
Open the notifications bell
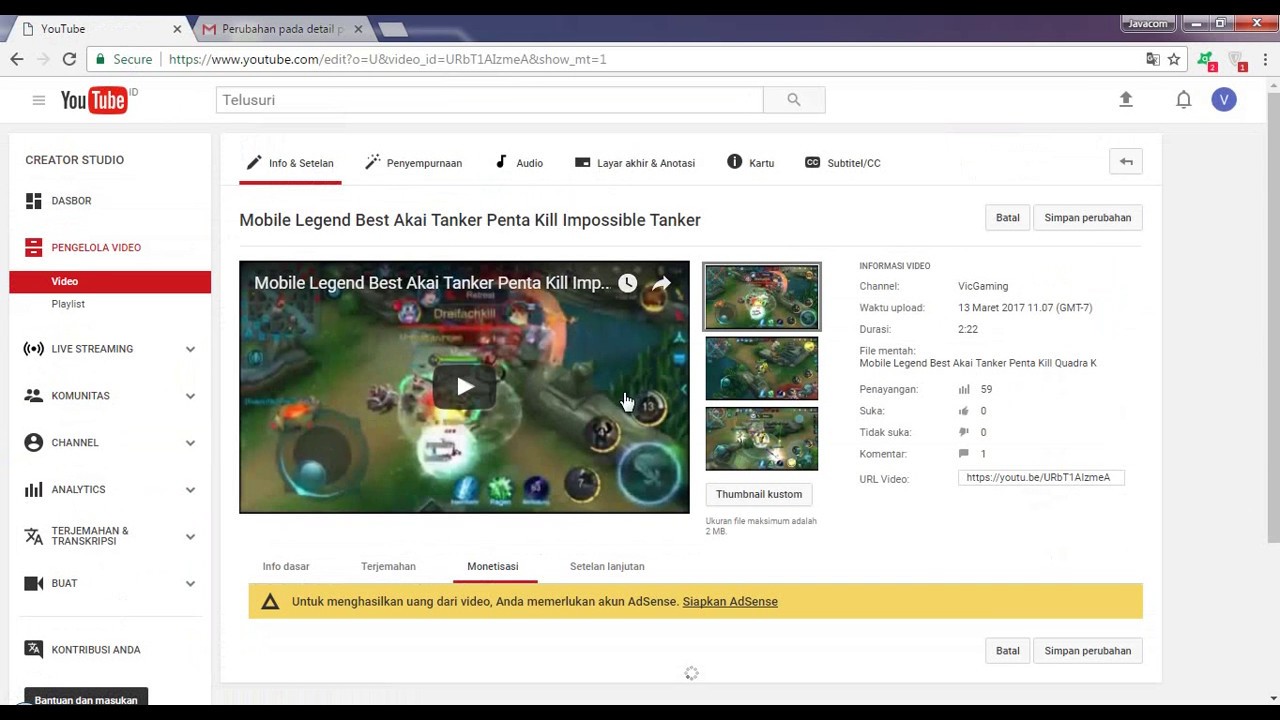1184,99
